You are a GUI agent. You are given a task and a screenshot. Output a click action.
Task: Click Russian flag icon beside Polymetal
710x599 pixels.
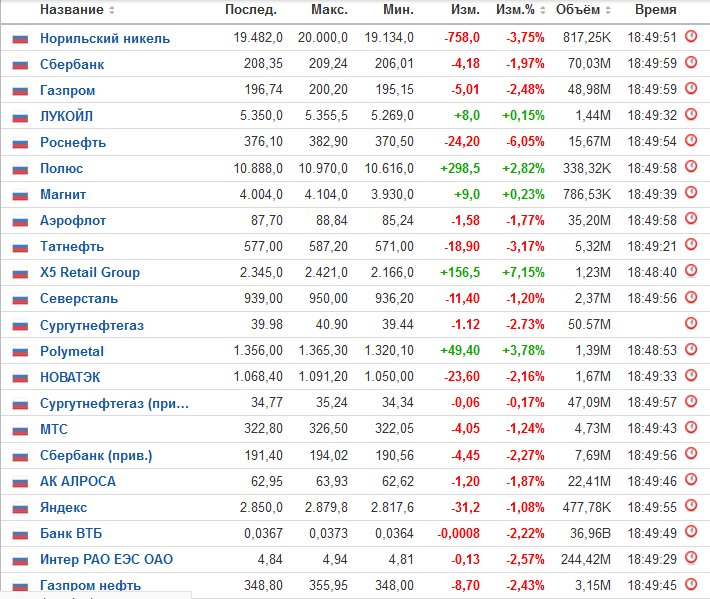(x=20, y=352)
